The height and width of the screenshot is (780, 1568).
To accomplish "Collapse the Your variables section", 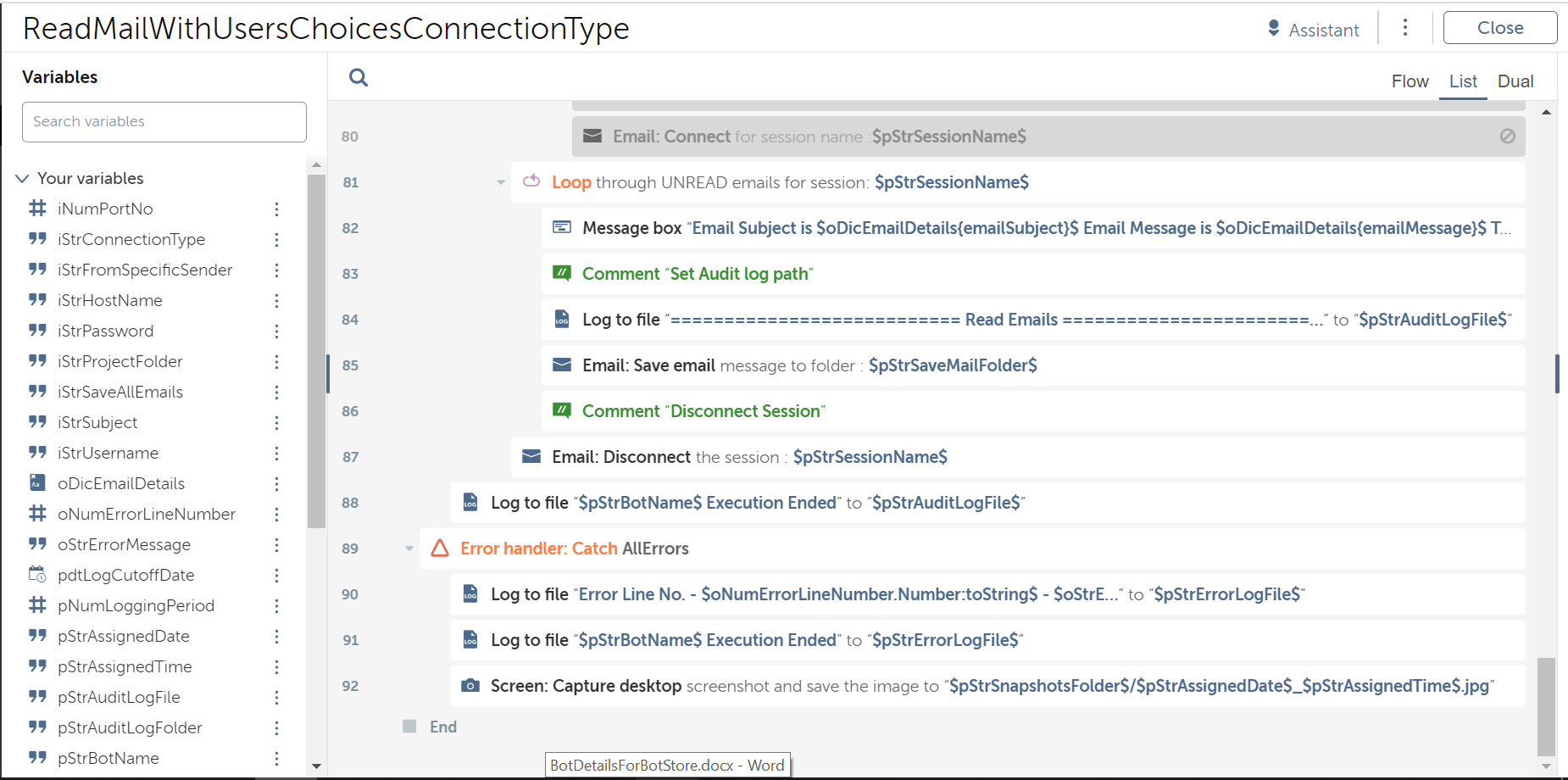I will (x=22, y=178).
